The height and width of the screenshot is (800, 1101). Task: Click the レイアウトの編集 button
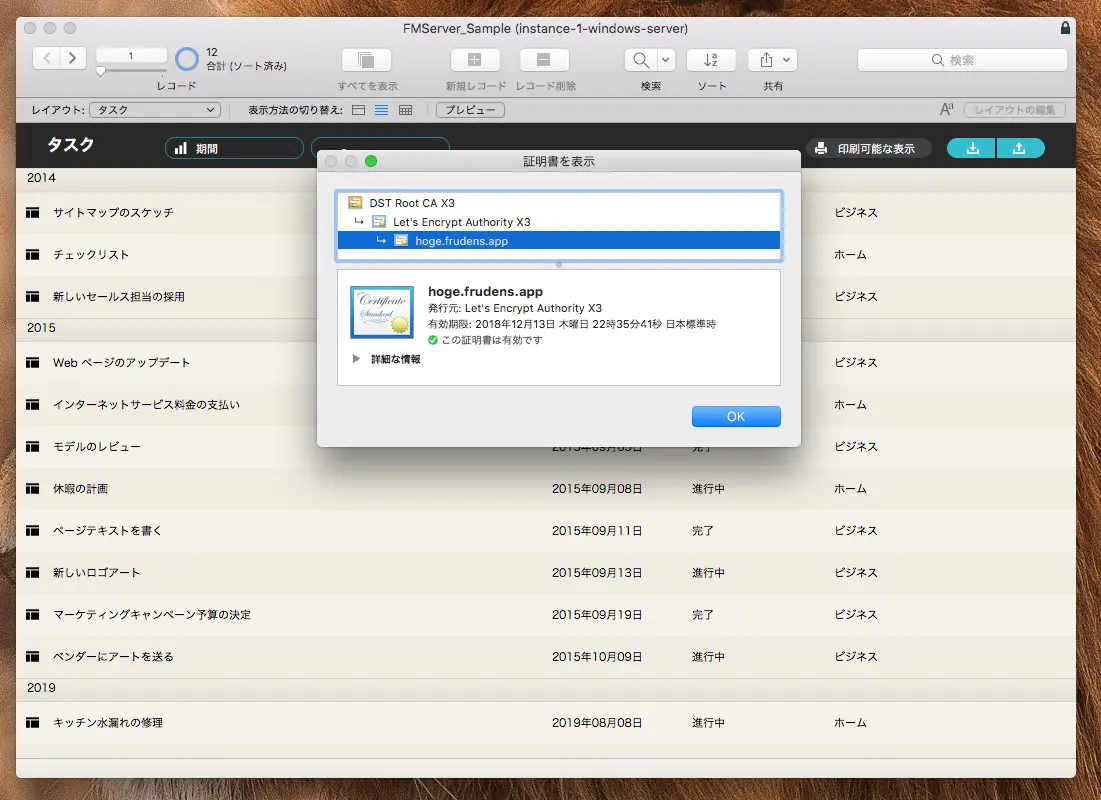[x=1015, y=110]
